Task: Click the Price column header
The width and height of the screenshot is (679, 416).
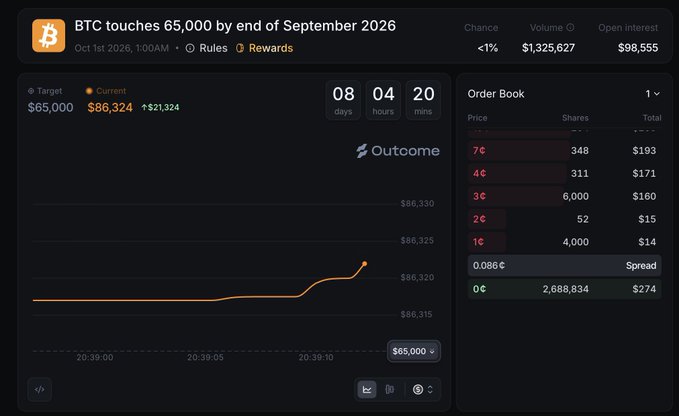Action: (477, 118)
